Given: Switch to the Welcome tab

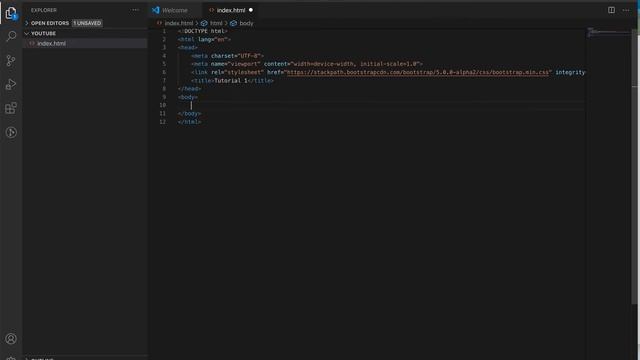Looking at the screenshot, I should (175, 10).
